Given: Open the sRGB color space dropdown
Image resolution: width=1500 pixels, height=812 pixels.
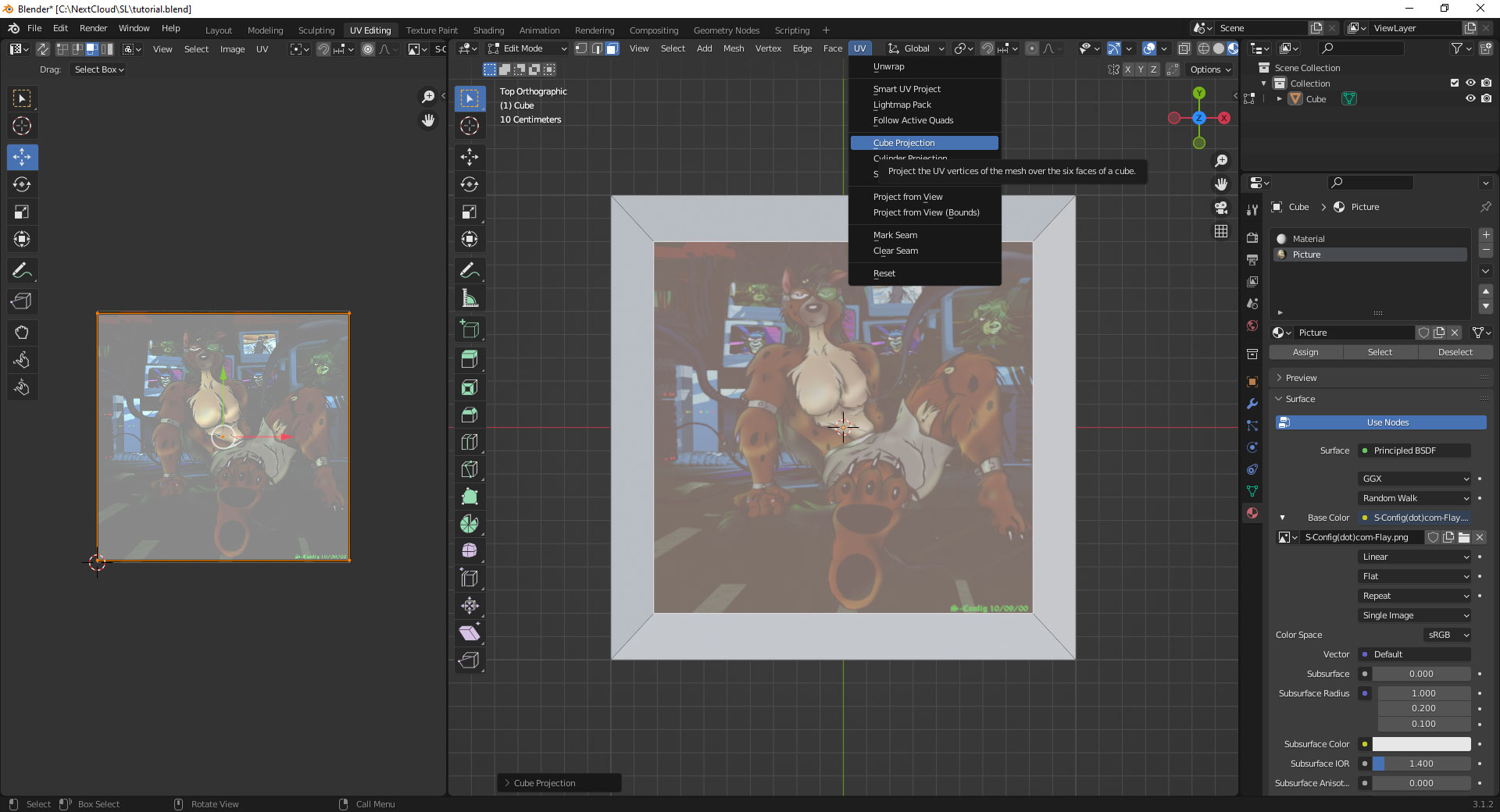Looking at the screenshot, I should 1448,635.
